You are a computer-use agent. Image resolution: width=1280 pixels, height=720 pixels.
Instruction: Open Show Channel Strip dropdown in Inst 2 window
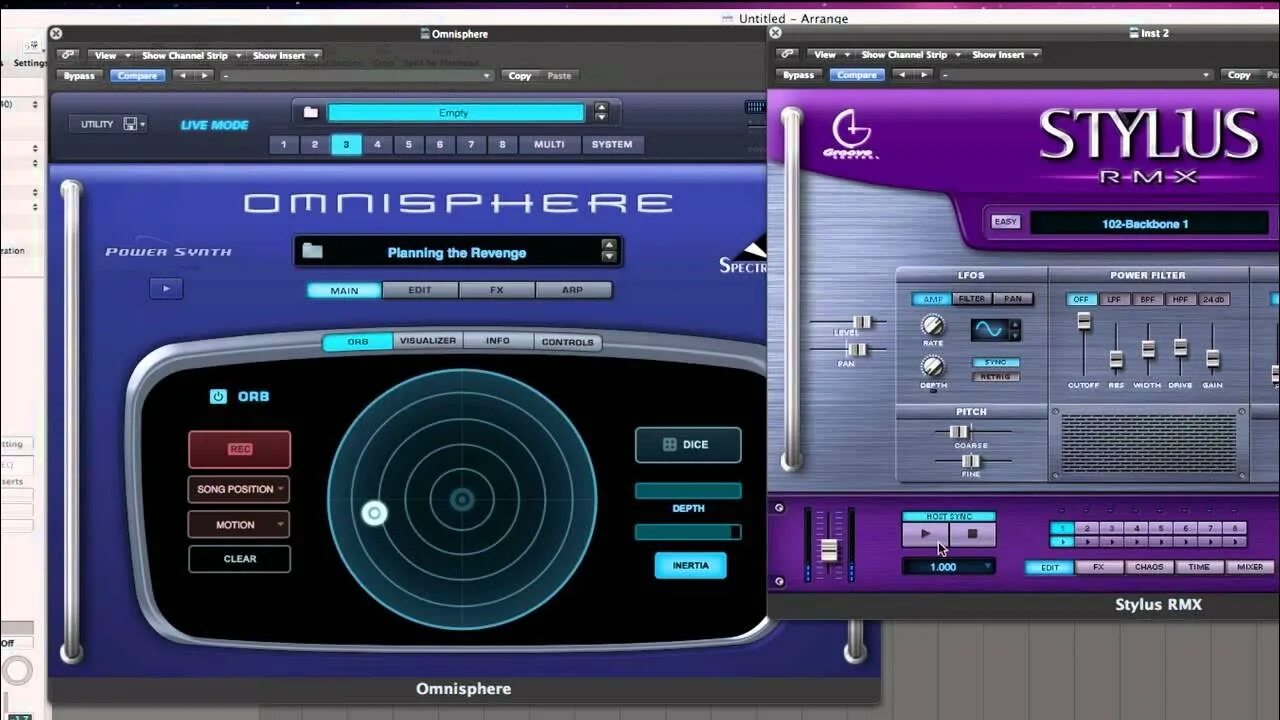tap(911, 55)
